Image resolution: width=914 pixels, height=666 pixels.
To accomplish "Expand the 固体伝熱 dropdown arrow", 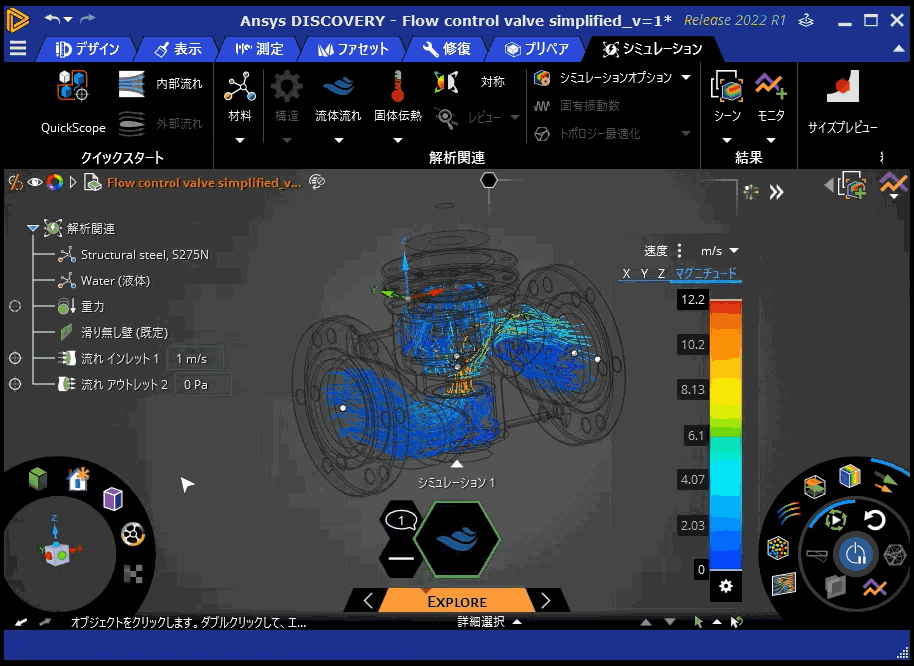I will click(x=398, y=140).
